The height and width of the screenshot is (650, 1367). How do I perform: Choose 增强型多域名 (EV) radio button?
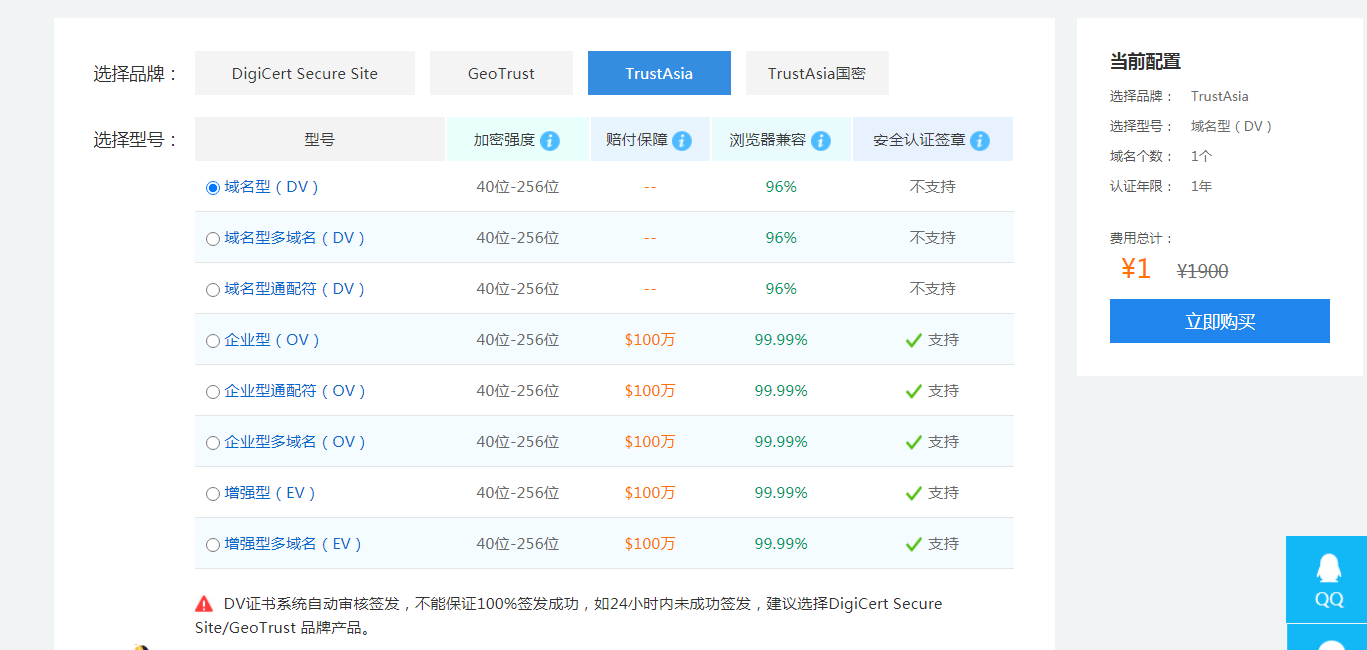pyautogui.click(x=213, y=545)
